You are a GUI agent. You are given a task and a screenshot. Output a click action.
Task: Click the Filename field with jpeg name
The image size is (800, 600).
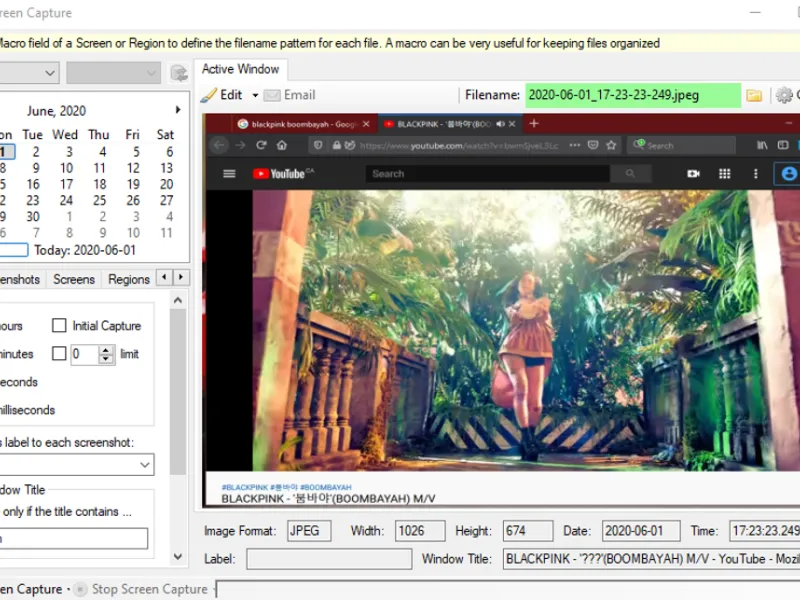click(633, 95)
